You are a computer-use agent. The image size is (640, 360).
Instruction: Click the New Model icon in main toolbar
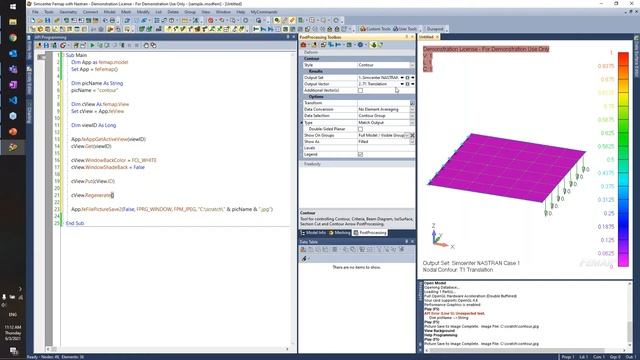[33, 20]
